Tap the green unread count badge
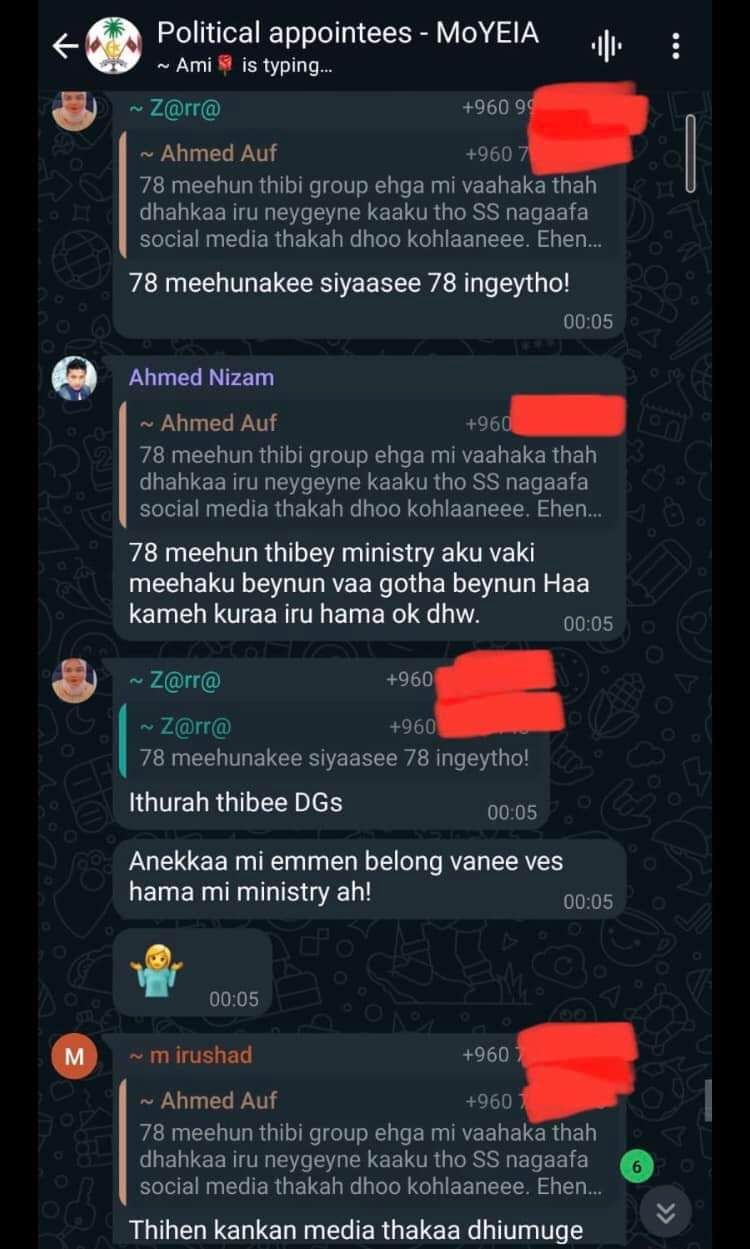Viewport: 750px width, 1249px height. click(637, 1166)
